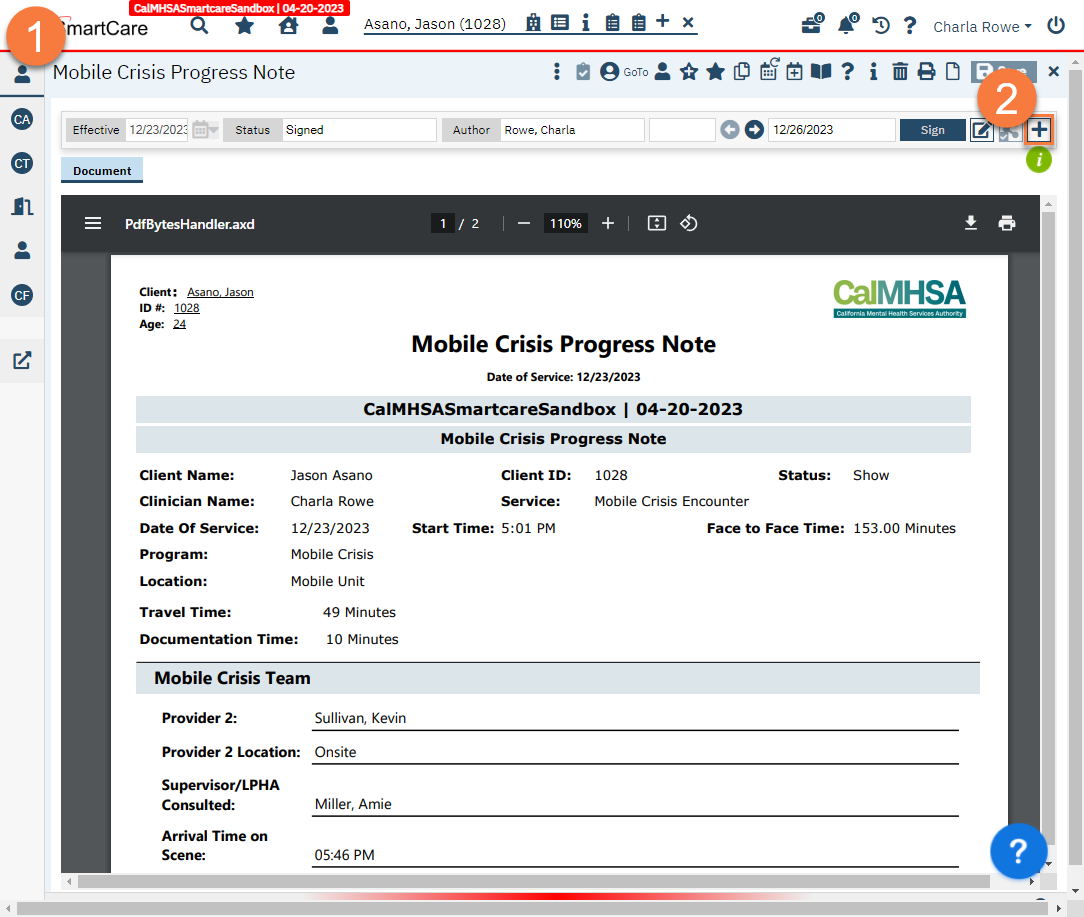Open the Asano, Jason client link

click(436, 23)
